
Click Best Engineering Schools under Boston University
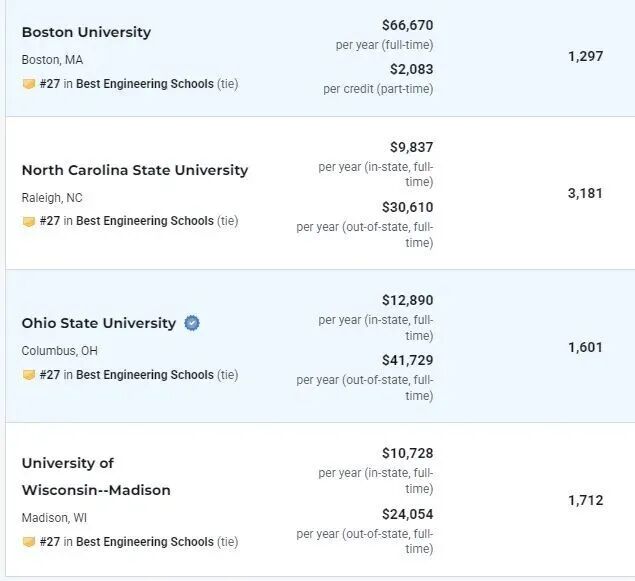[145, 84]
